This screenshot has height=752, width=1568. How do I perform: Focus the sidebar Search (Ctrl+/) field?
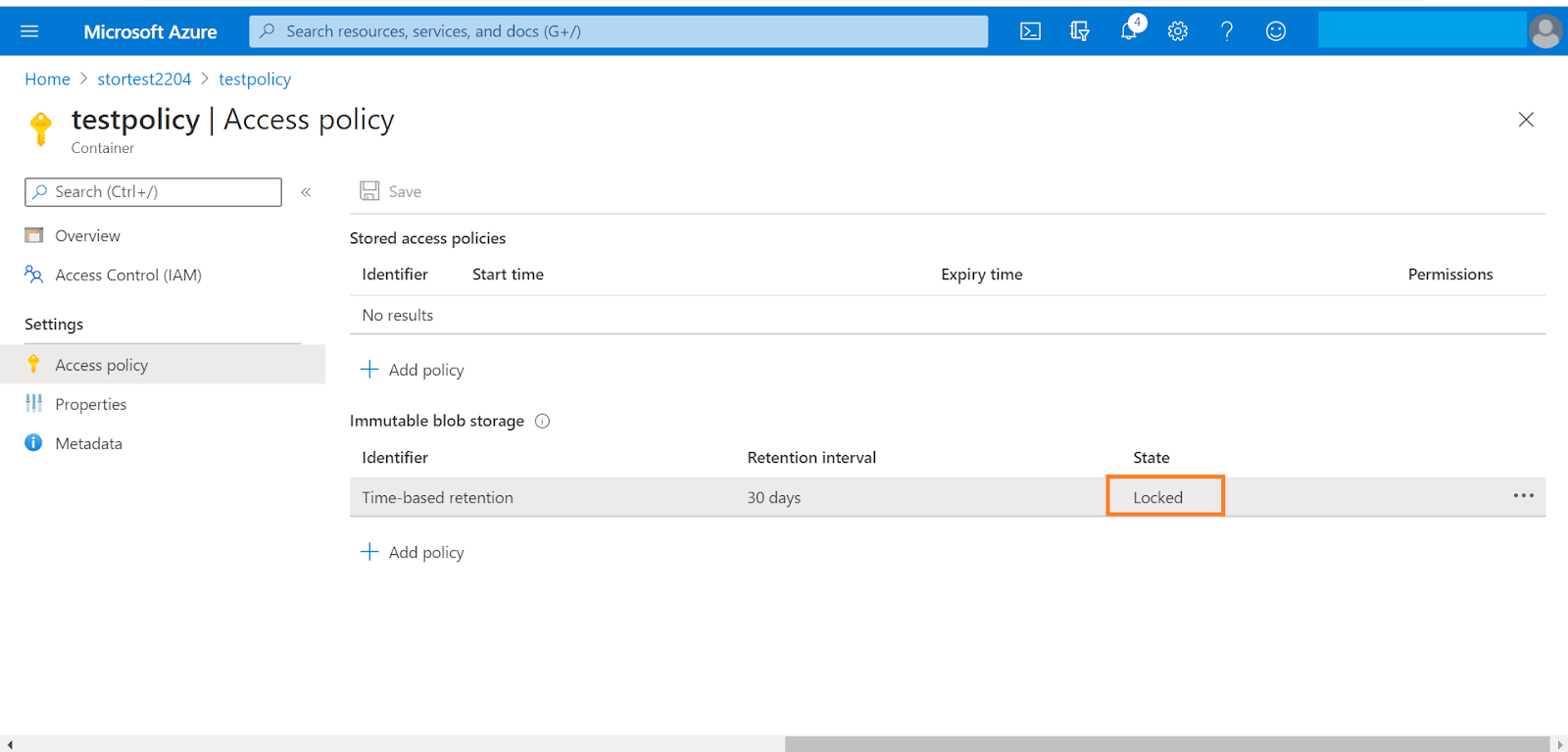click(153, 192)
